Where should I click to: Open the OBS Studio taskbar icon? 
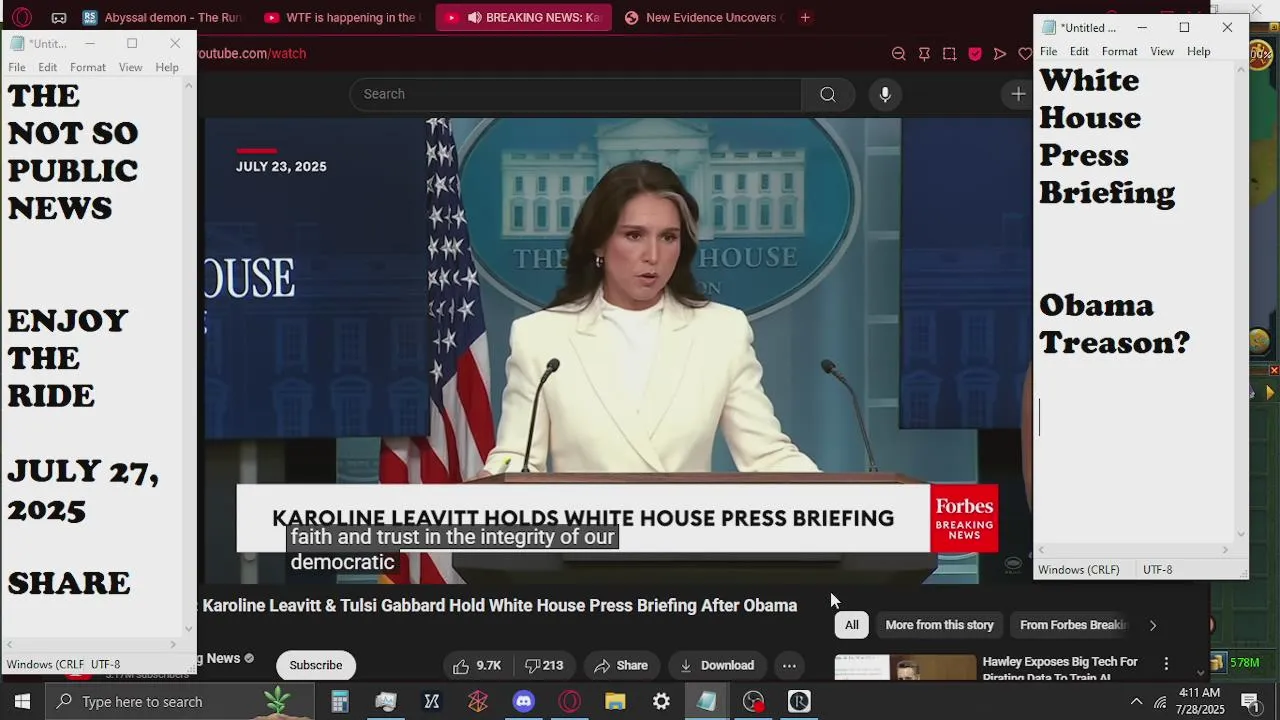point(753,701)
